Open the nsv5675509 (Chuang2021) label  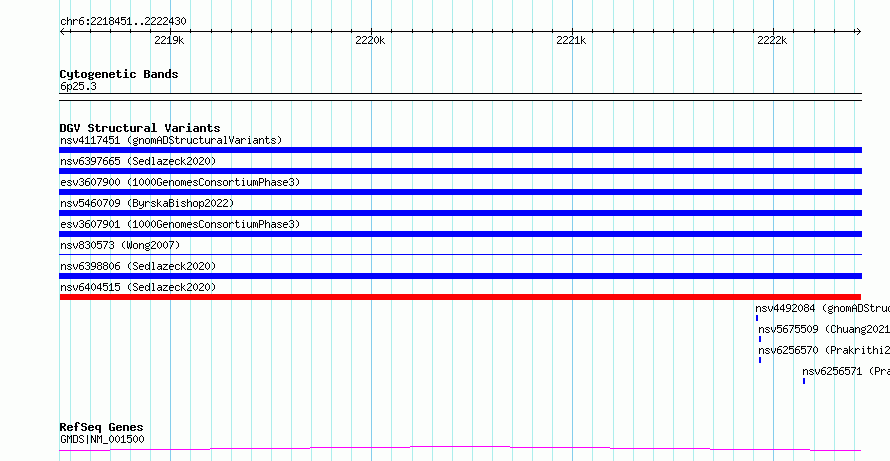tap(824, 329)
